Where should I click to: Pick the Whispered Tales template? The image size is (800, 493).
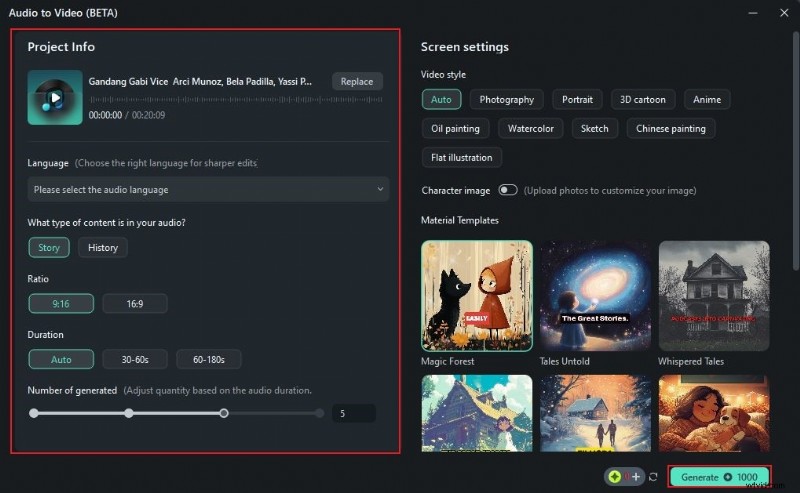(713, 295)
